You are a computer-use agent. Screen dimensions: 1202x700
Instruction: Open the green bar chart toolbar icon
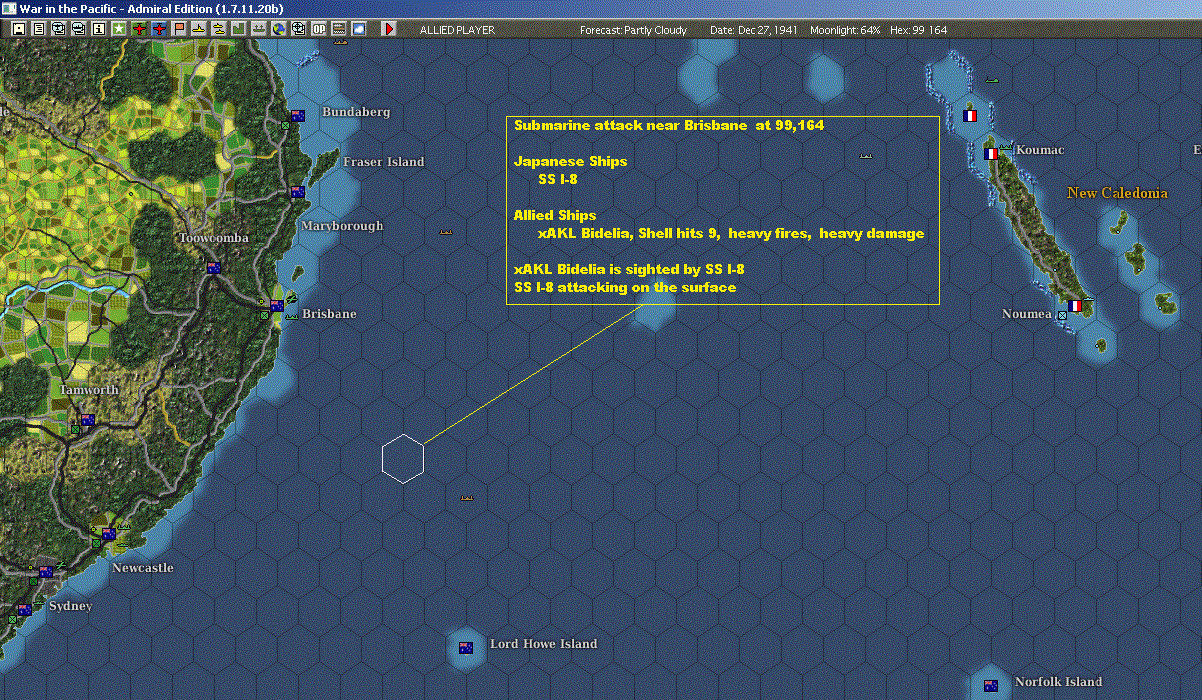coord(239,29)
